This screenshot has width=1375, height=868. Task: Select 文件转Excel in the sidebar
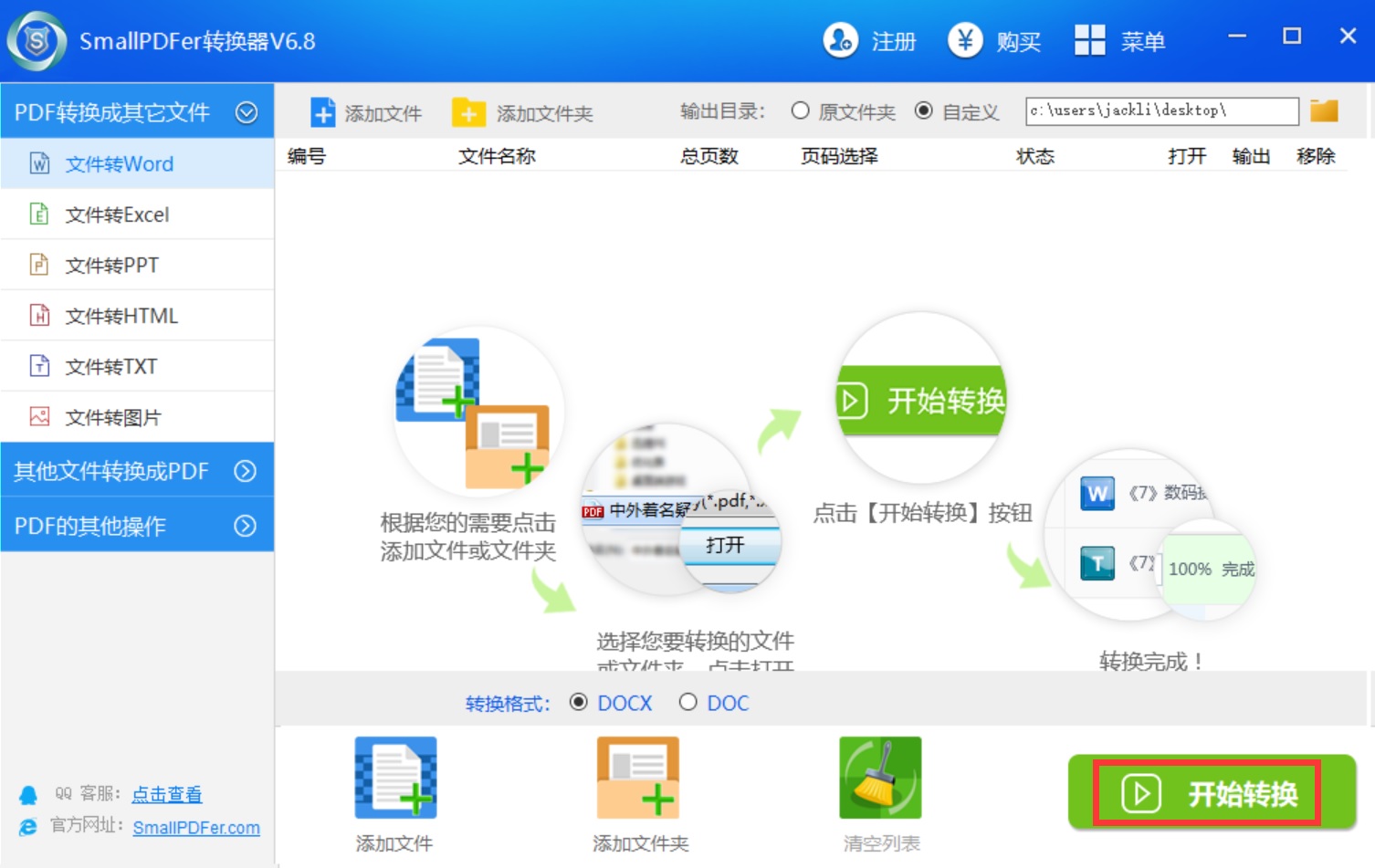pos(137,214)
